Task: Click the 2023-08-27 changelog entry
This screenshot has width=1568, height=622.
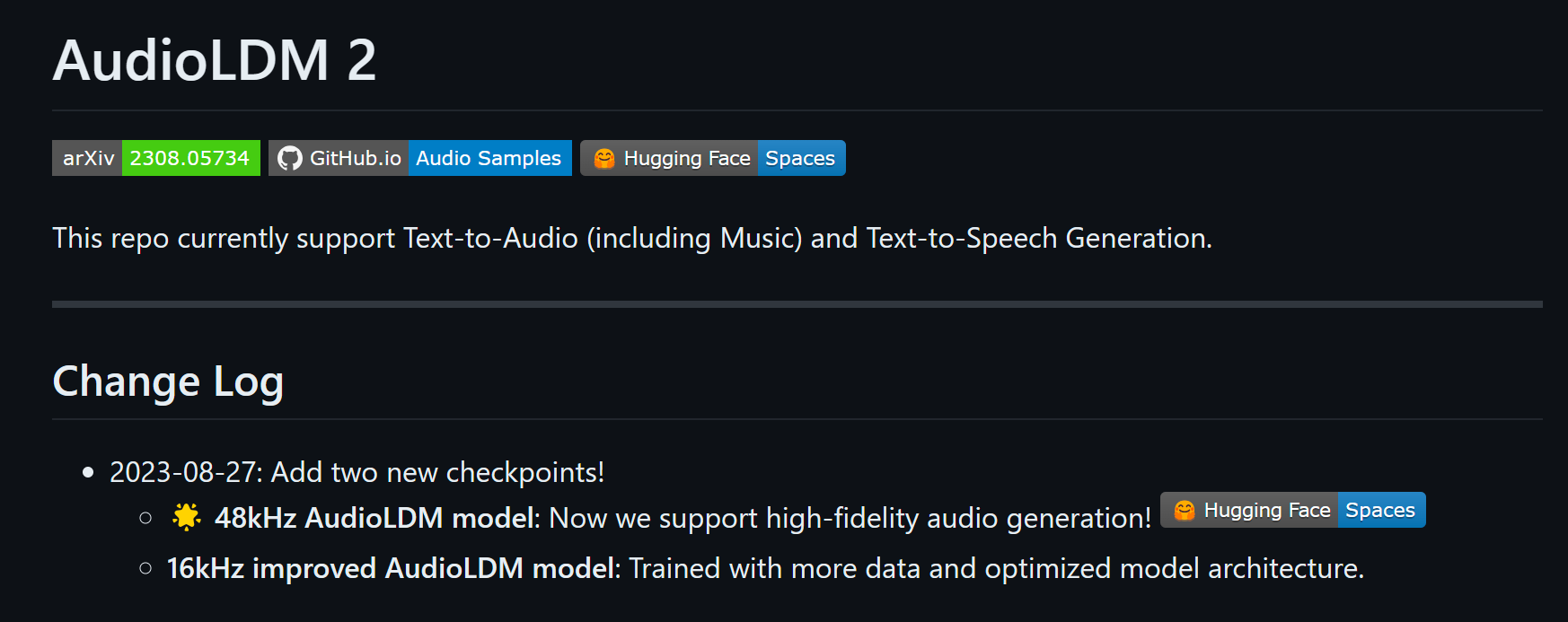Action: (x=357, y=472)
